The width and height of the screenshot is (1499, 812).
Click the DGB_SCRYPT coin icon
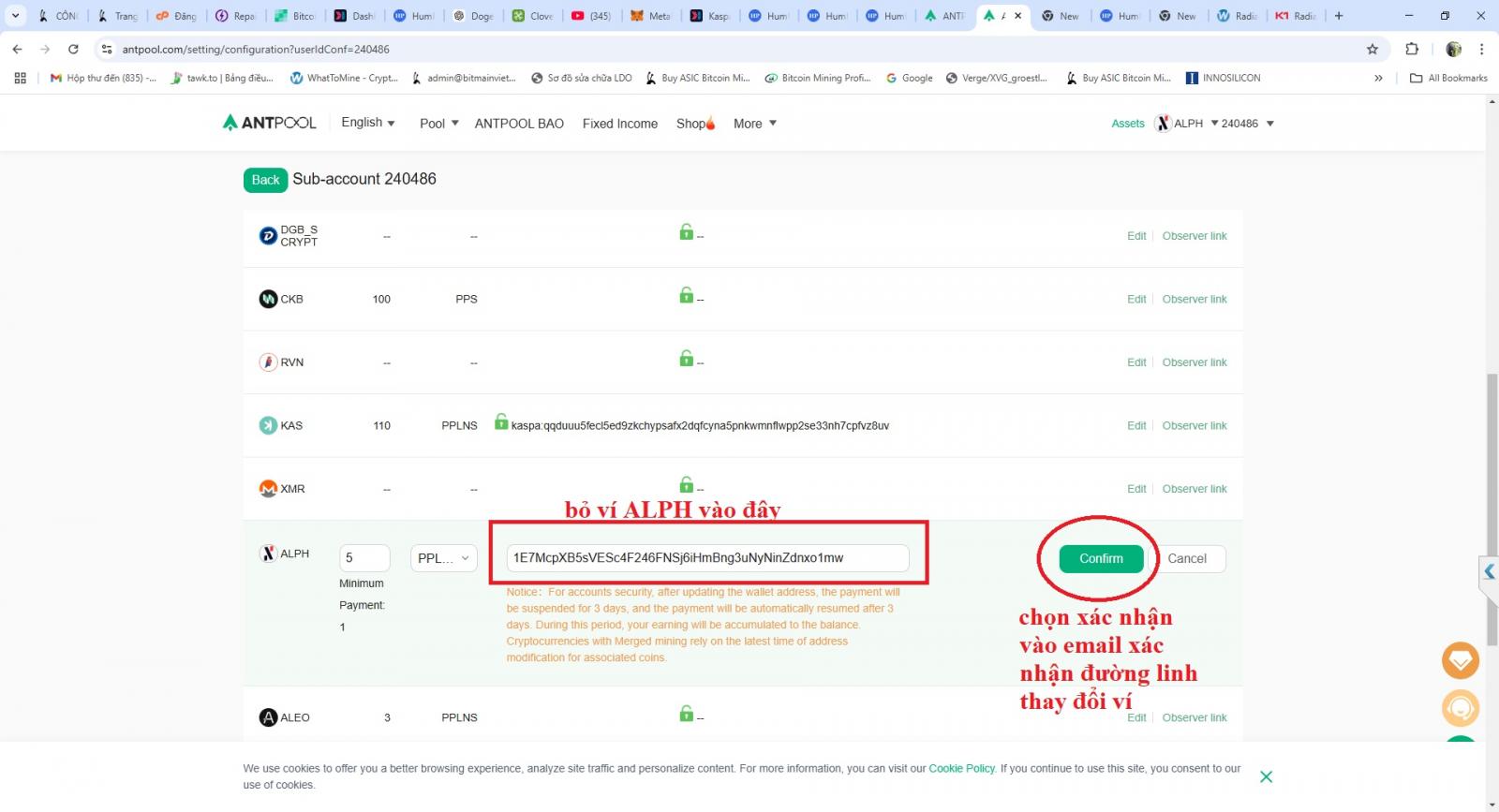pyautogui.click(x=268, y=236)
